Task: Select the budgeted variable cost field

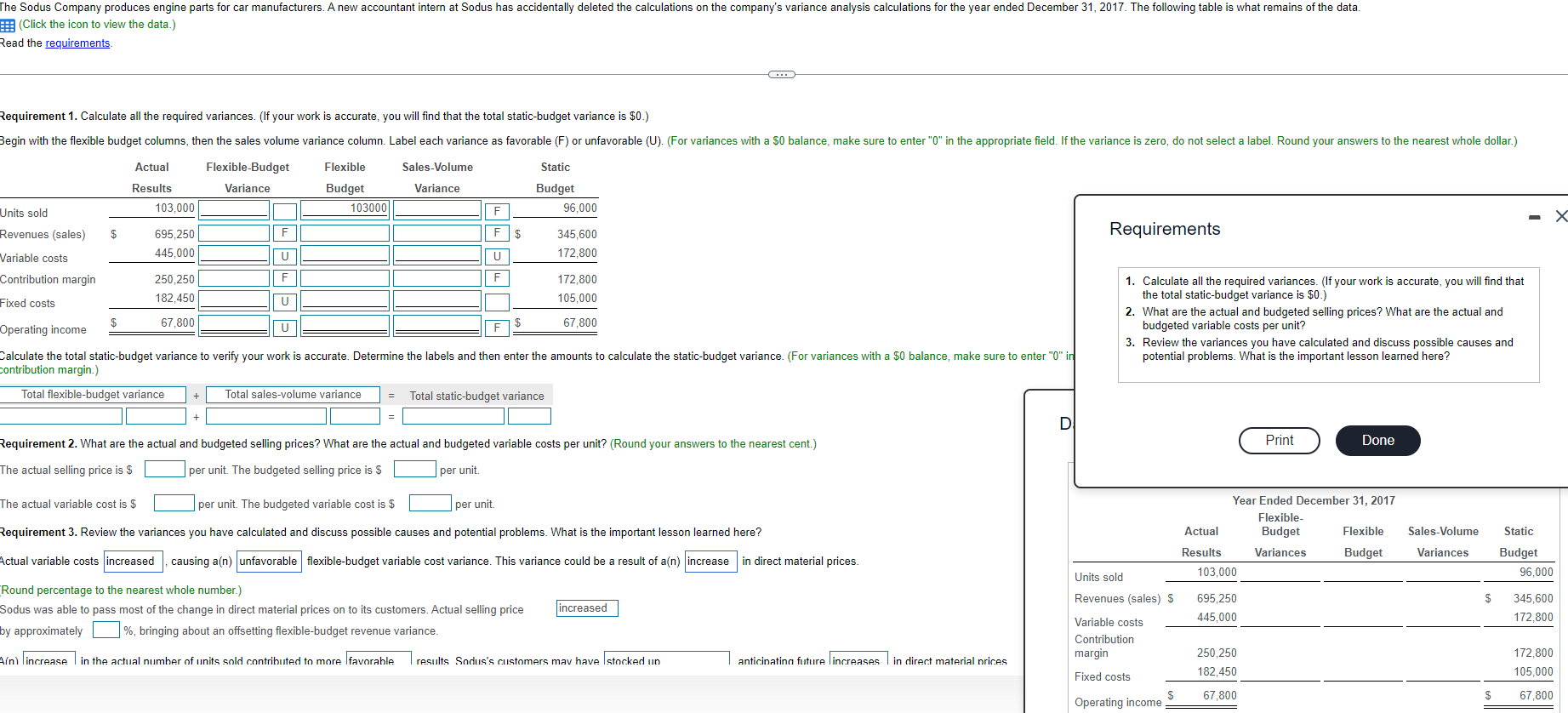Action: click(x=430, y=503)
